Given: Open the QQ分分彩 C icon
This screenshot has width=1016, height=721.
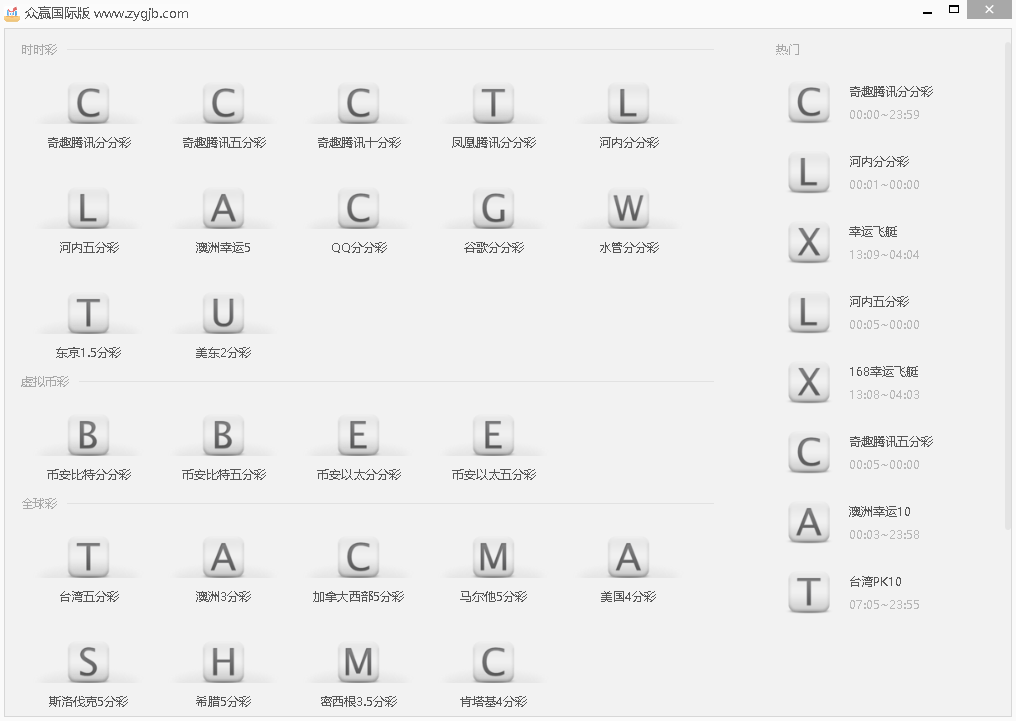Looking at the screenshot, I should pos(358,209).
